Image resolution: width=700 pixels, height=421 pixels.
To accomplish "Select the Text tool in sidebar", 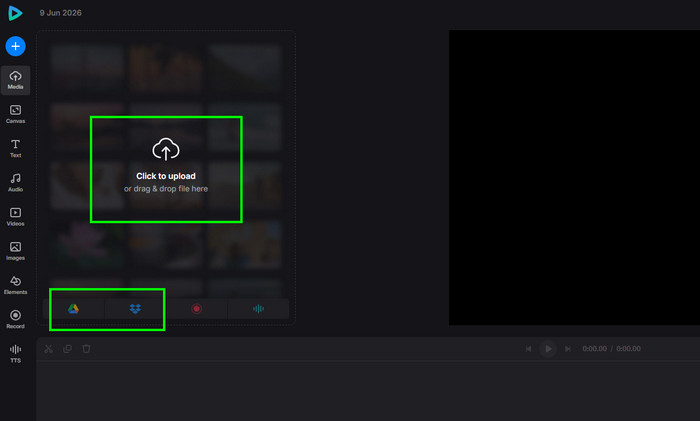I will tap(16, 149).
